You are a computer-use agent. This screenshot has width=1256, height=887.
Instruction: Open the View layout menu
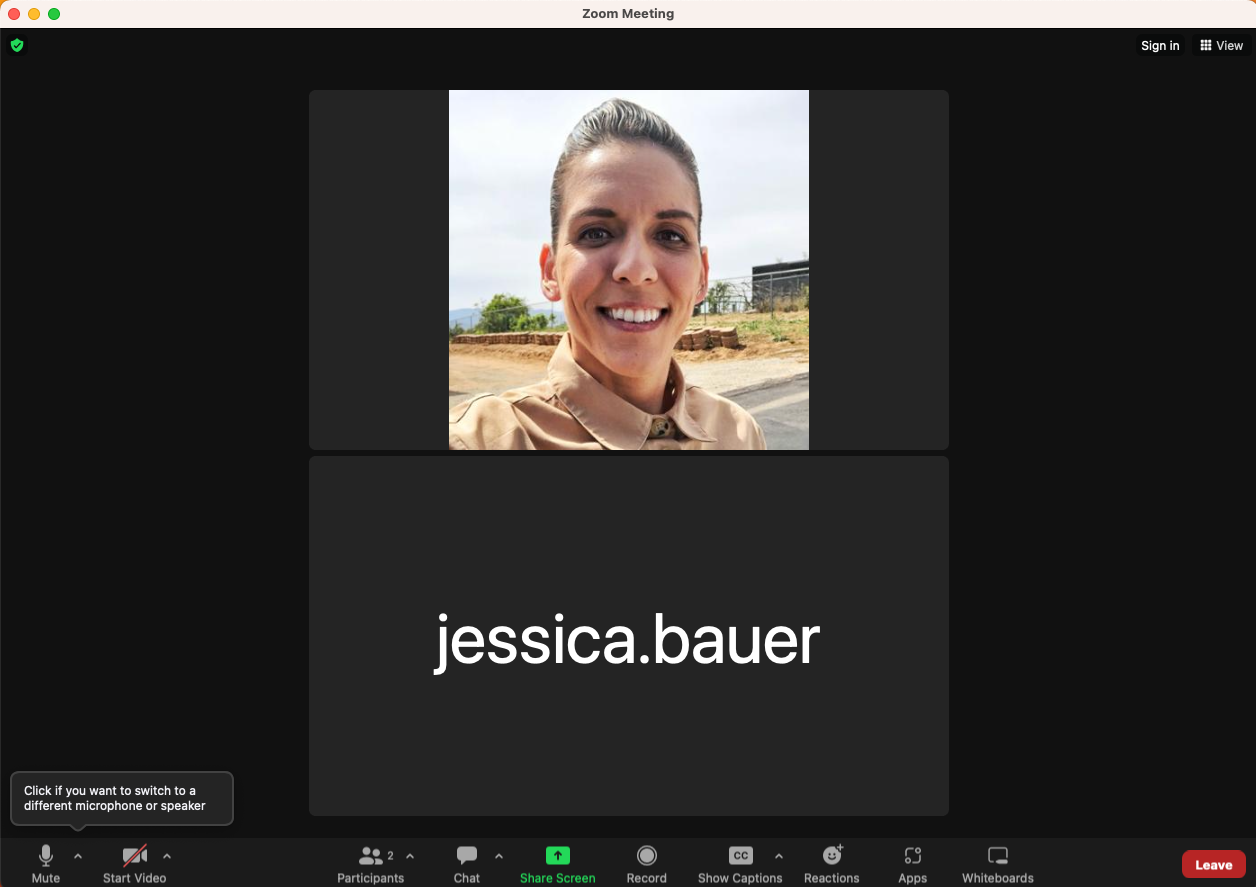[1222, 46]
